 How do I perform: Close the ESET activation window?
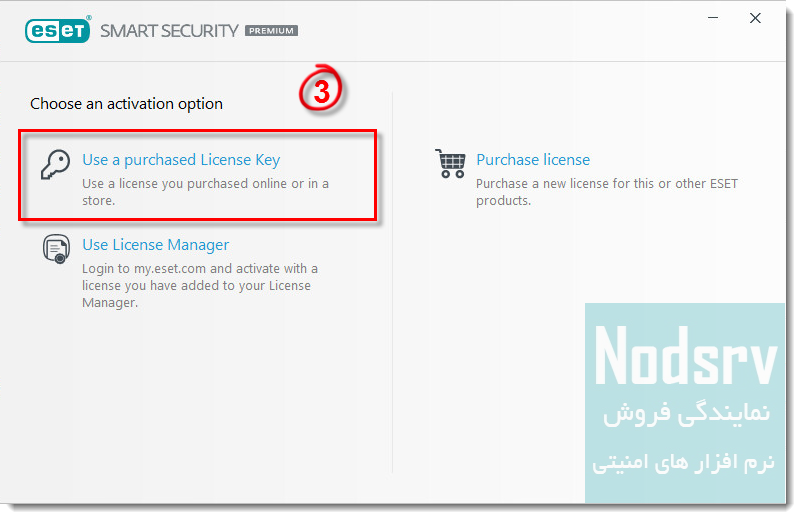click(756, 18)
